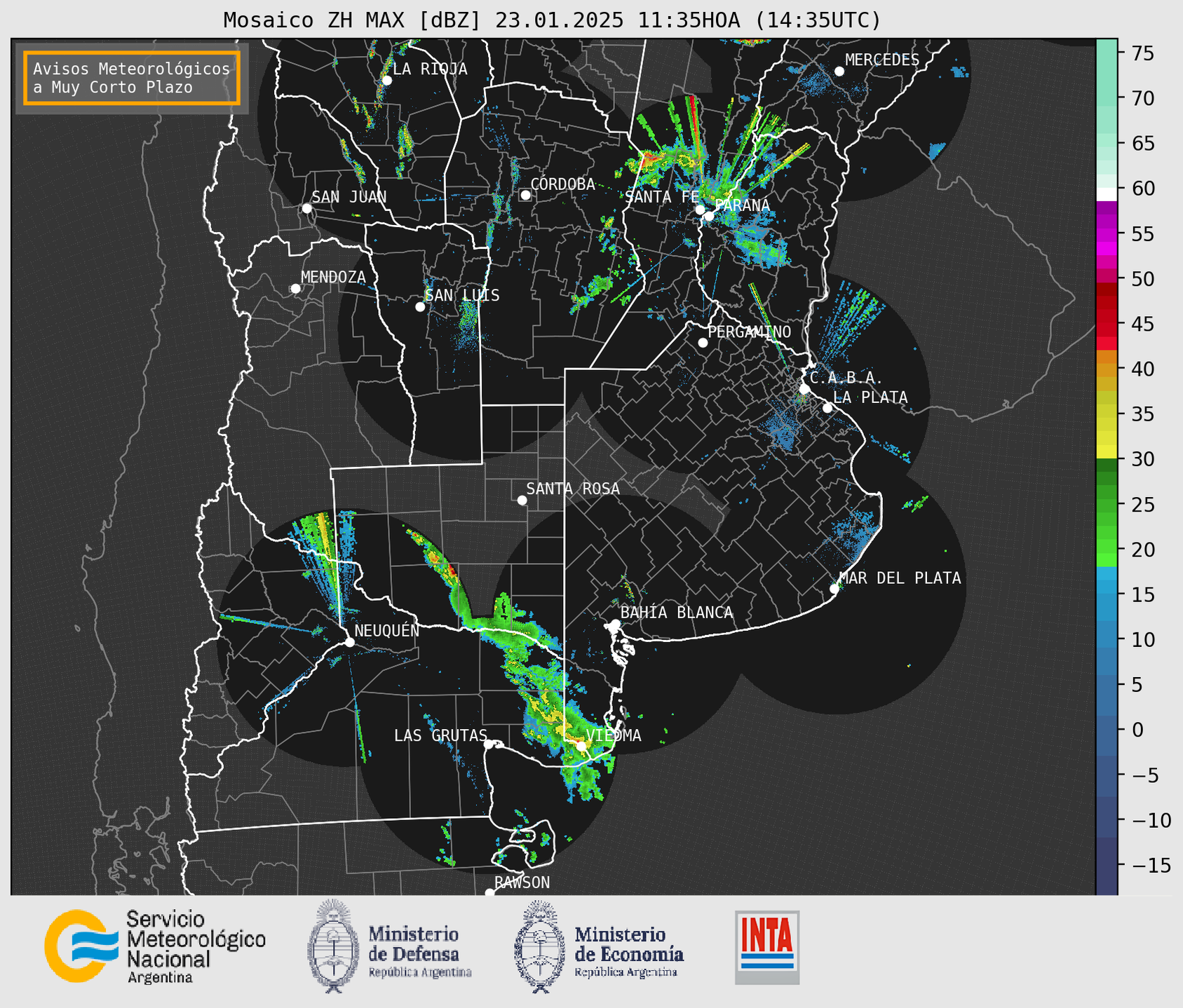Click the SANTA ROSA map label
Viewport: 1183px width, 1008px height.
click(573, 489)
